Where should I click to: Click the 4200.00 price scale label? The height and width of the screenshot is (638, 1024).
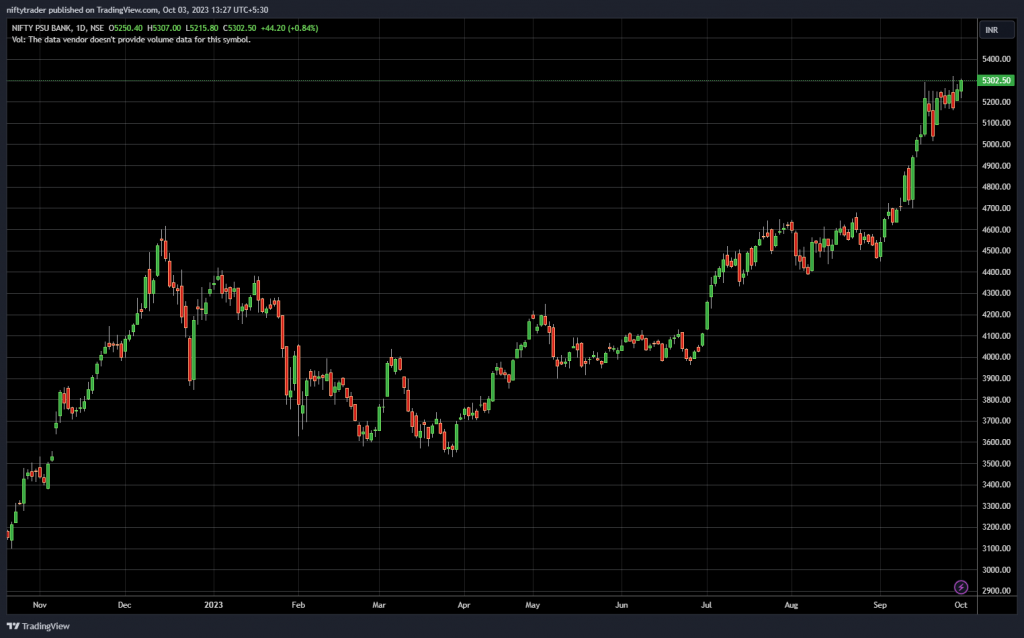996,315
